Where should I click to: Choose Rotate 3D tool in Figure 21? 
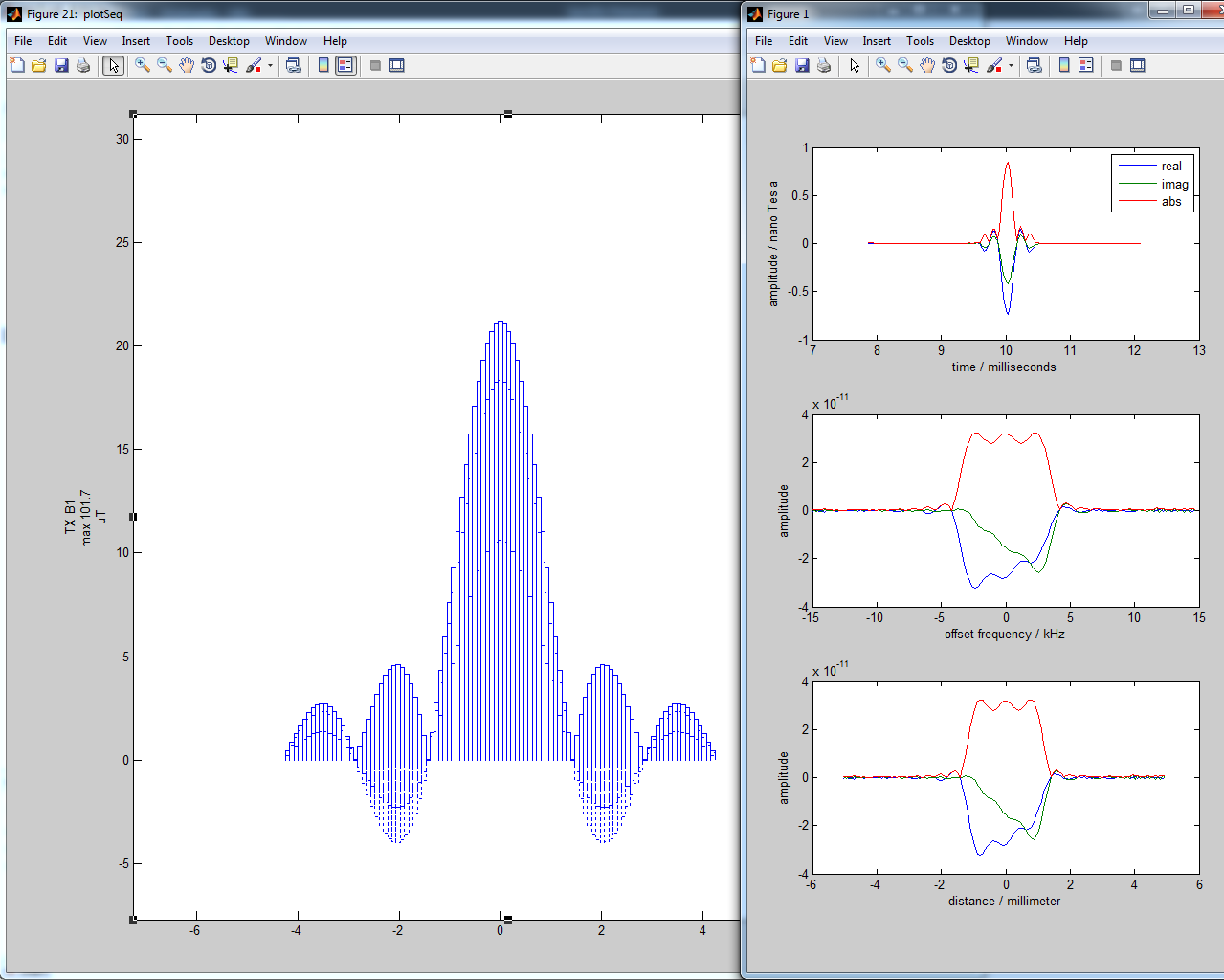[209, 65]
